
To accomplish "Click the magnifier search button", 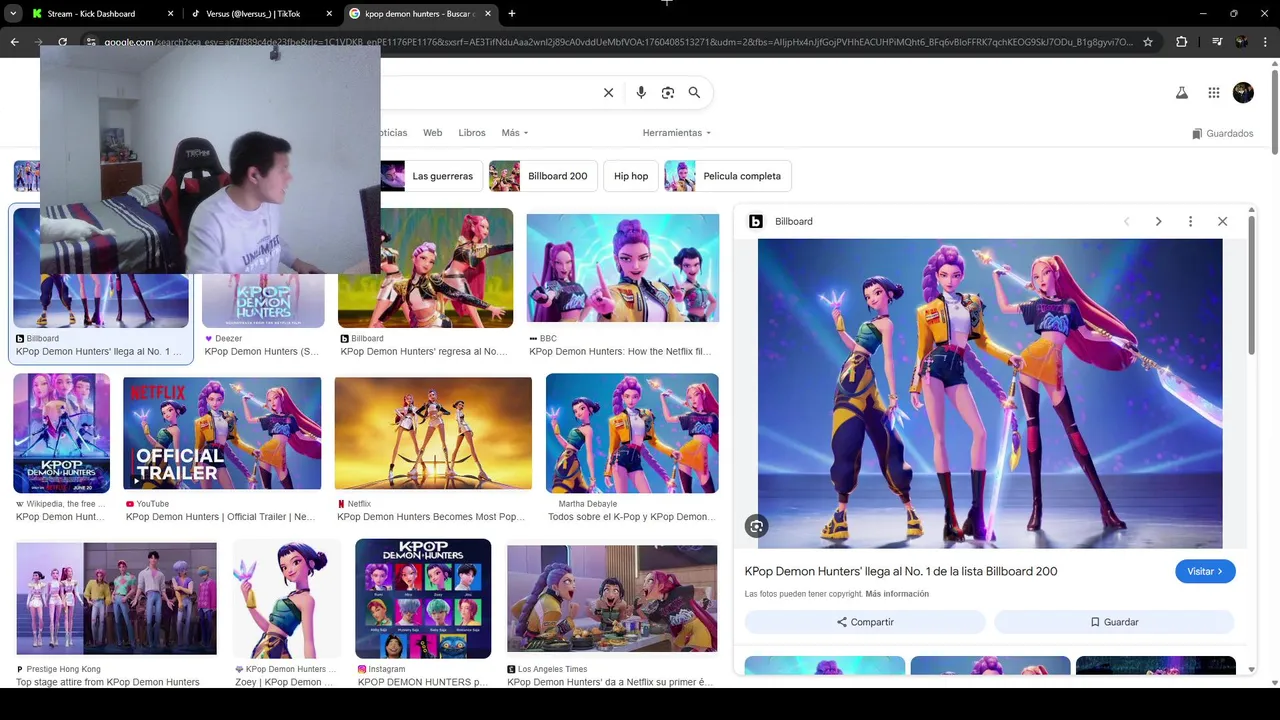I will 694,93.
